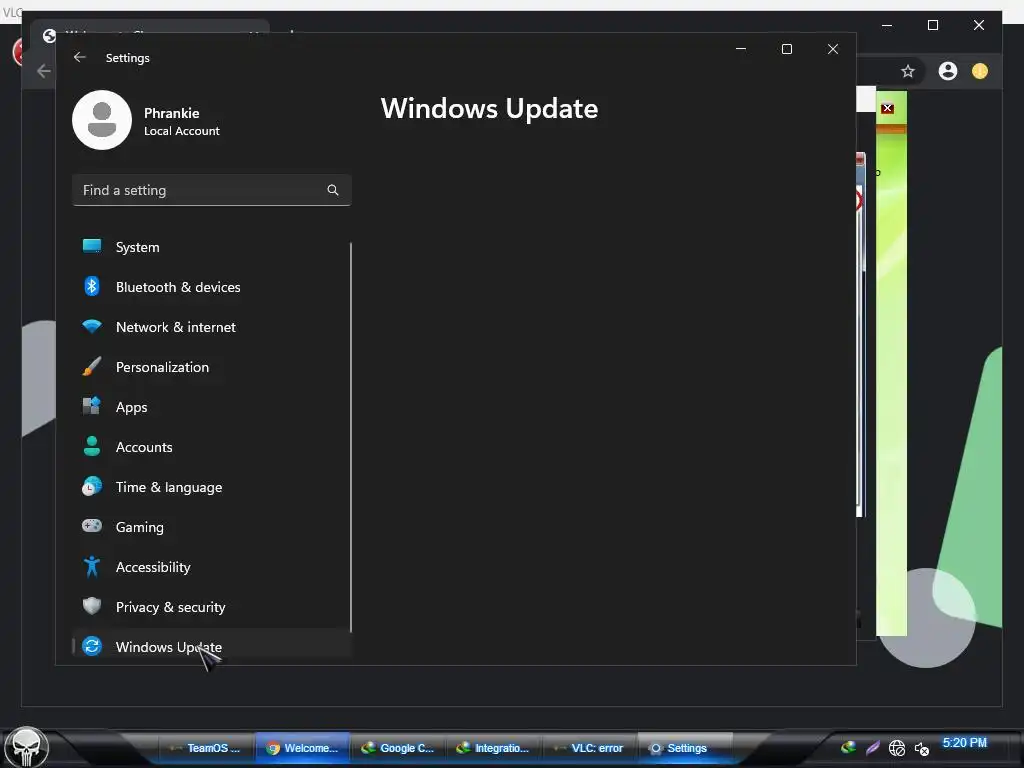Open the Phrankie Local Account profile
Image resolution: width=1024 pixels, height=768 pixels.
(147, 121)
